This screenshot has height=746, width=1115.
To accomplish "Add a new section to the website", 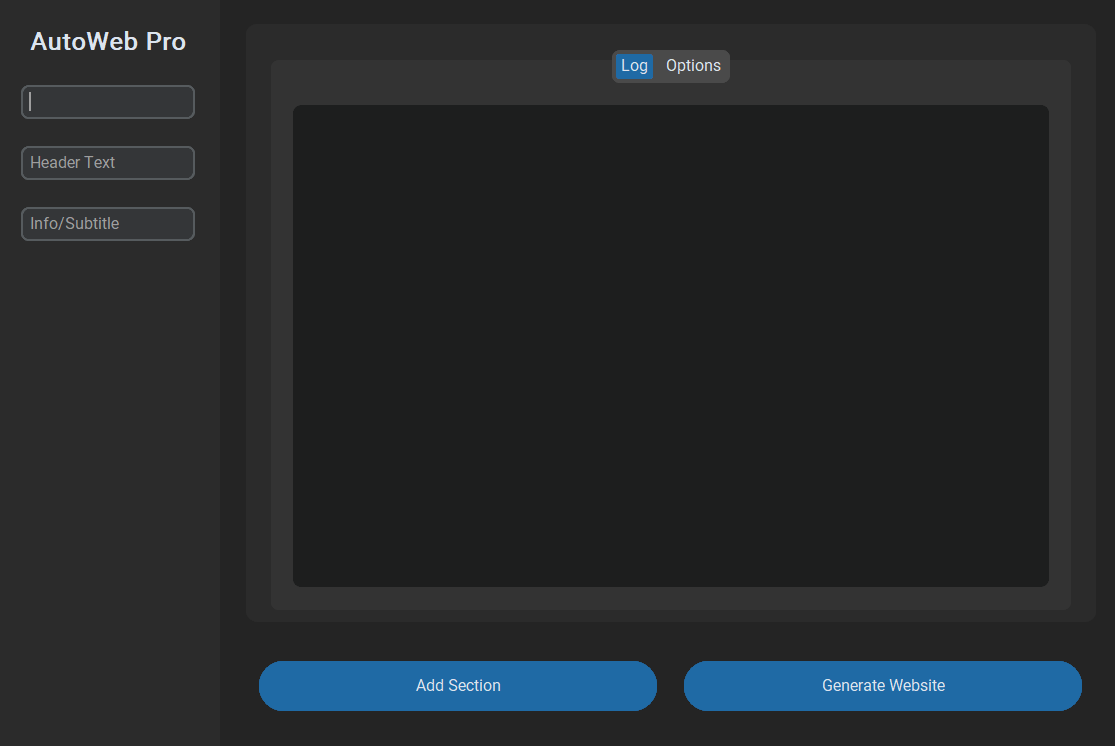I will 457,686.
